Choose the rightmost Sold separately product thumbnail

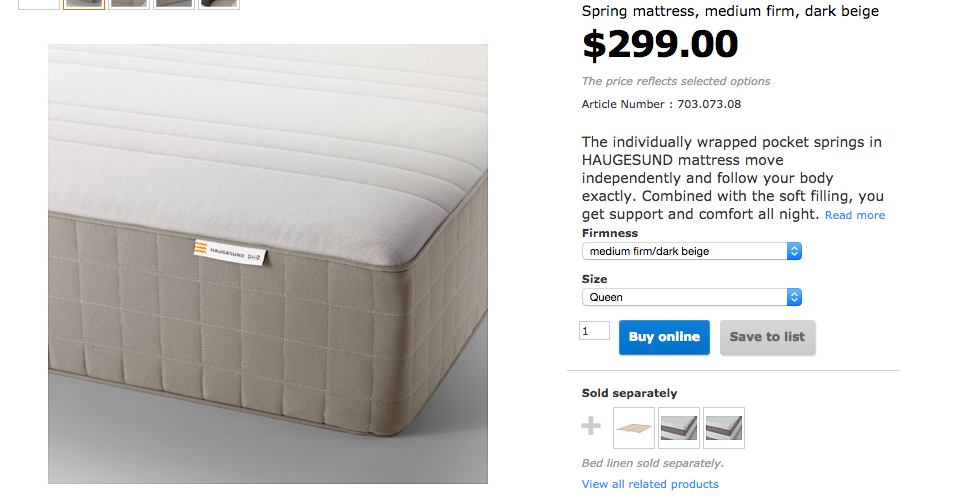(724, 428)
